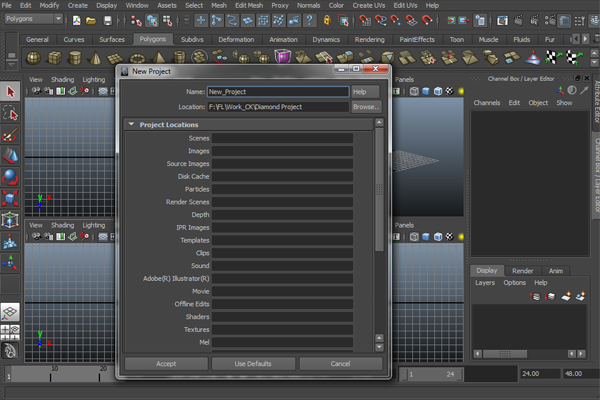Click the new scene icon
The width and height of the screenshot is (600, 400).
point(77,20)
